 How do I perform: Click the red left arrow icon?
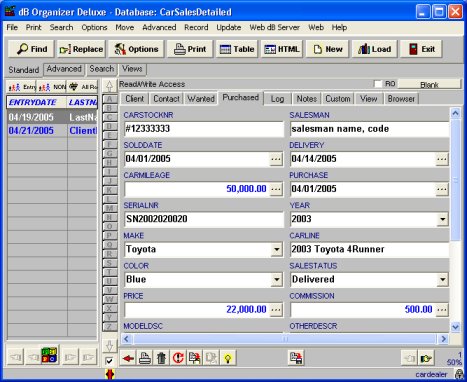pyautogui.click(x=128, y=358)
